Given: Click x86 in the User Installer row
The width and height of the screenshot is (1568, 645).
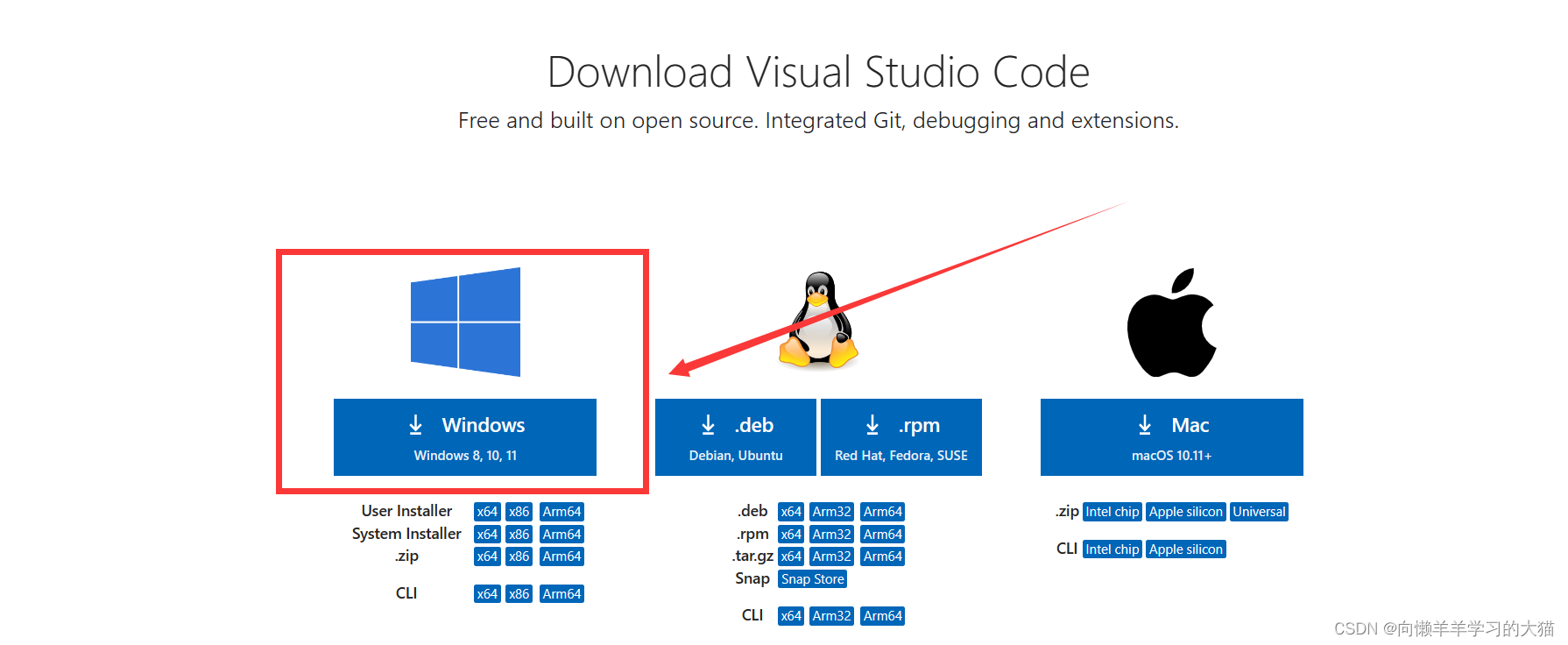Looking at the screenshot, I should click(519, 512).
